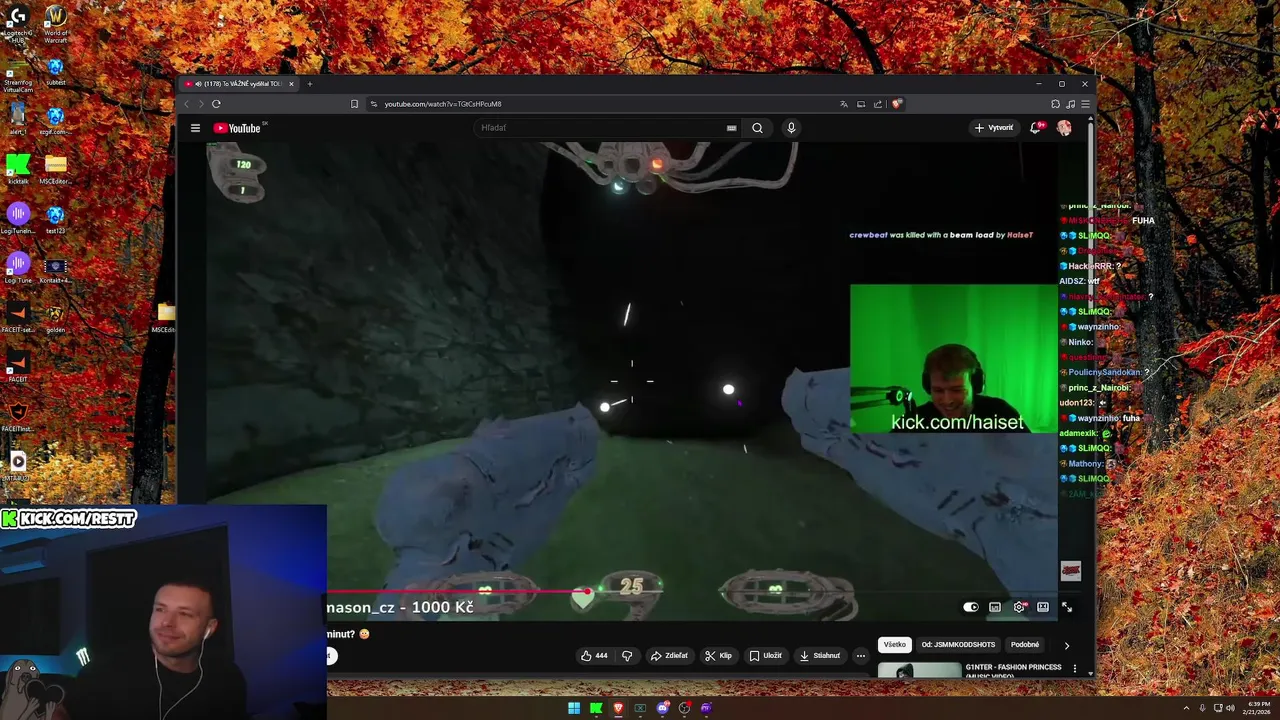Toggle the autoplay switch in the player
Viewport: 1280px width, 720px height.
pyautogui.click(x=970, y=607)
